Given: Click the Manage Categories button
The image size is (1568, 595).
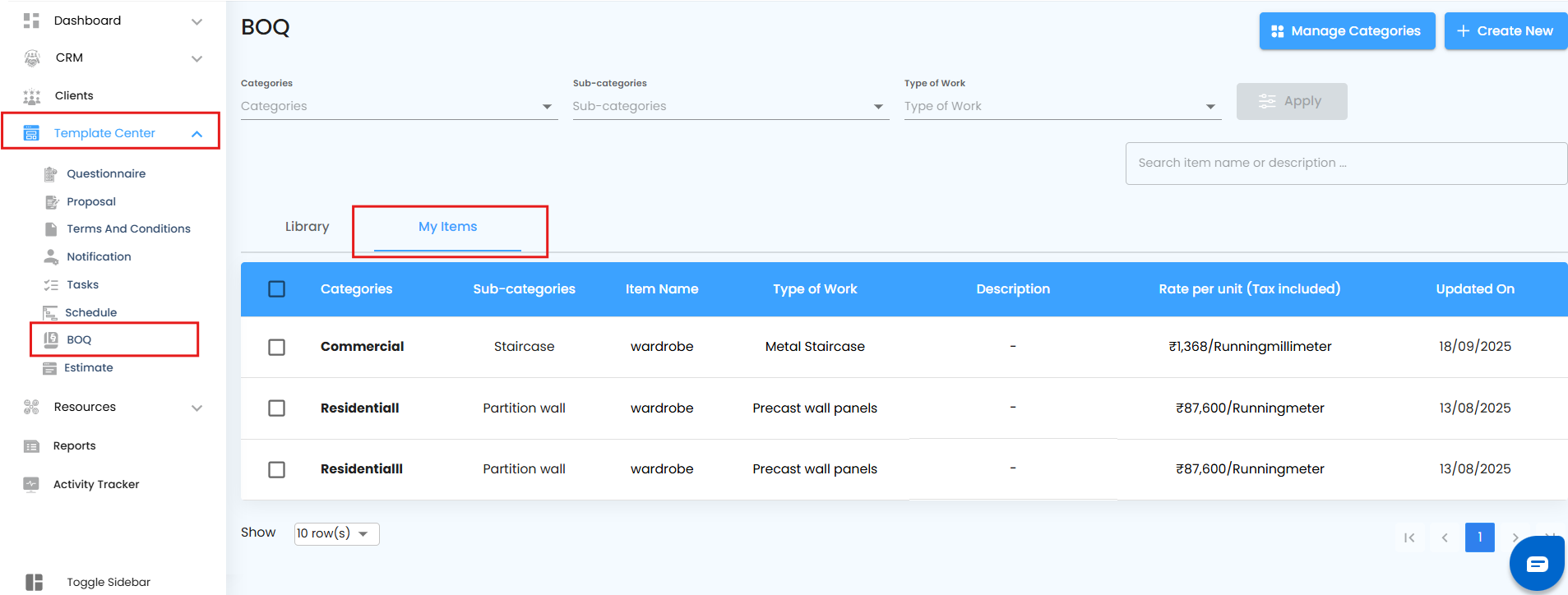Looking at the screenshot, I should [1347, 31].
